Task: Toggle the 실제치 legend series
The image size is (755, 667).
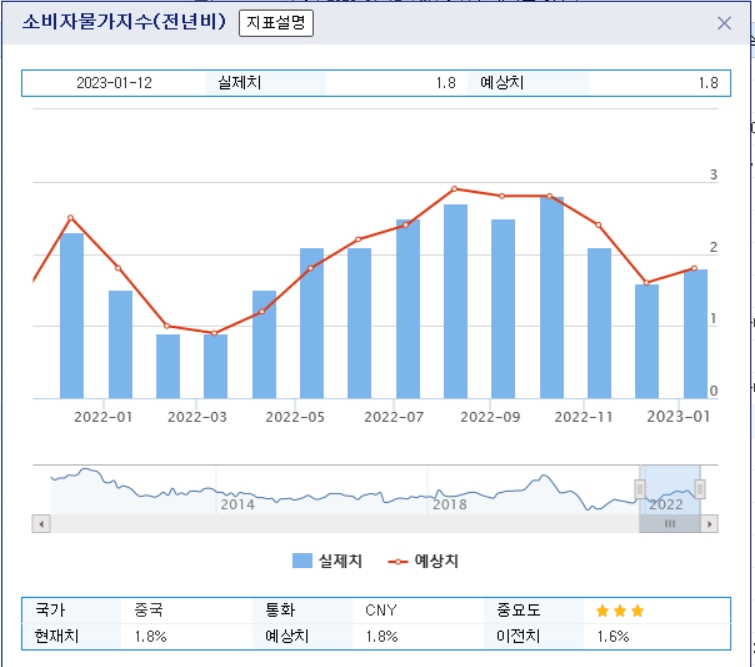Action: (x=327, y=561)
